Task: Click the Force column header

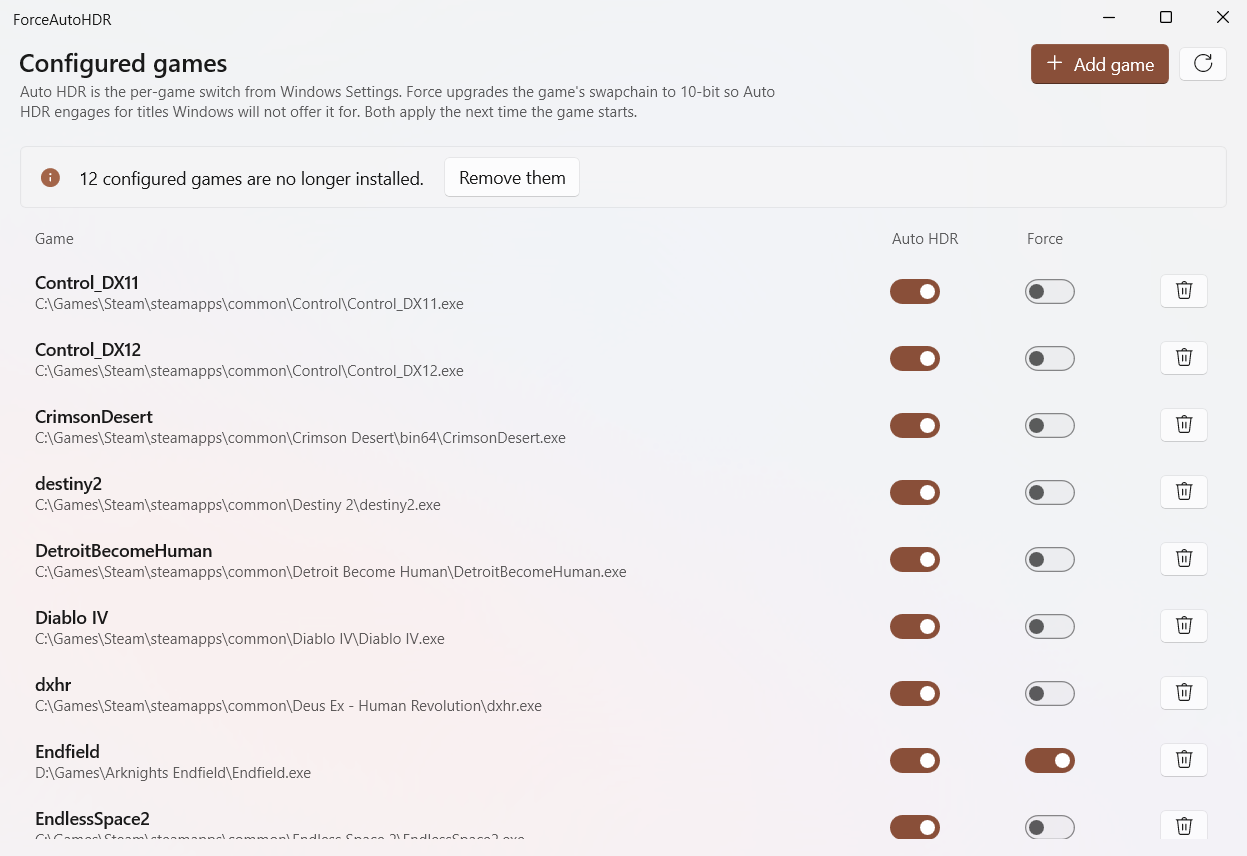Action: [1045, 239]
